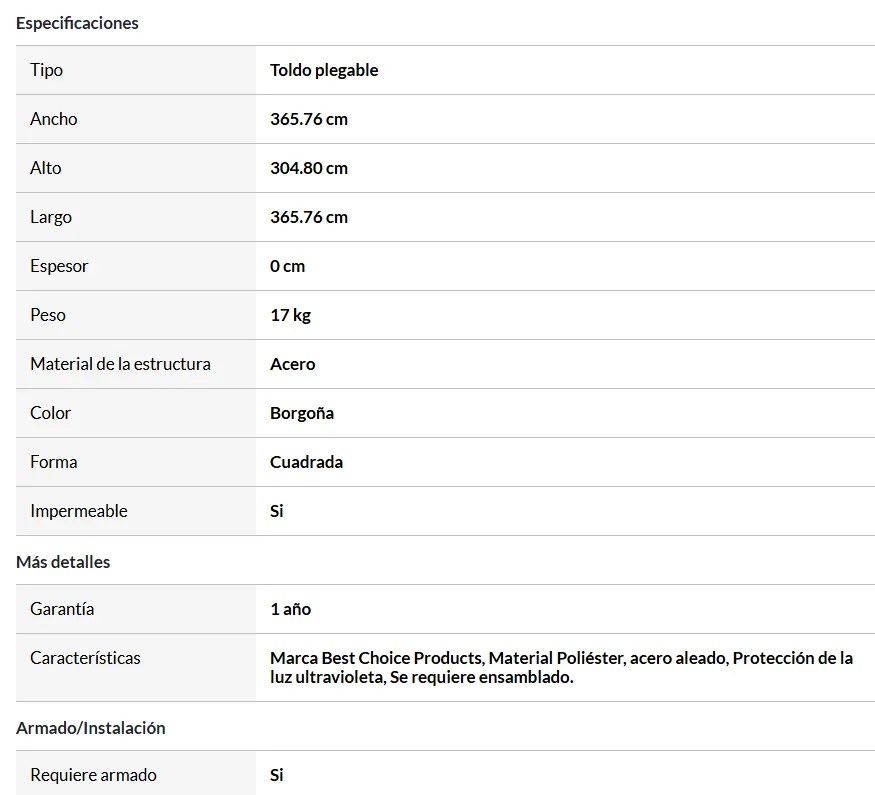The width and height of the screenshot is (875, 795).
Task: Click Material de la estructura label
Action: click(x=121, y=364)
